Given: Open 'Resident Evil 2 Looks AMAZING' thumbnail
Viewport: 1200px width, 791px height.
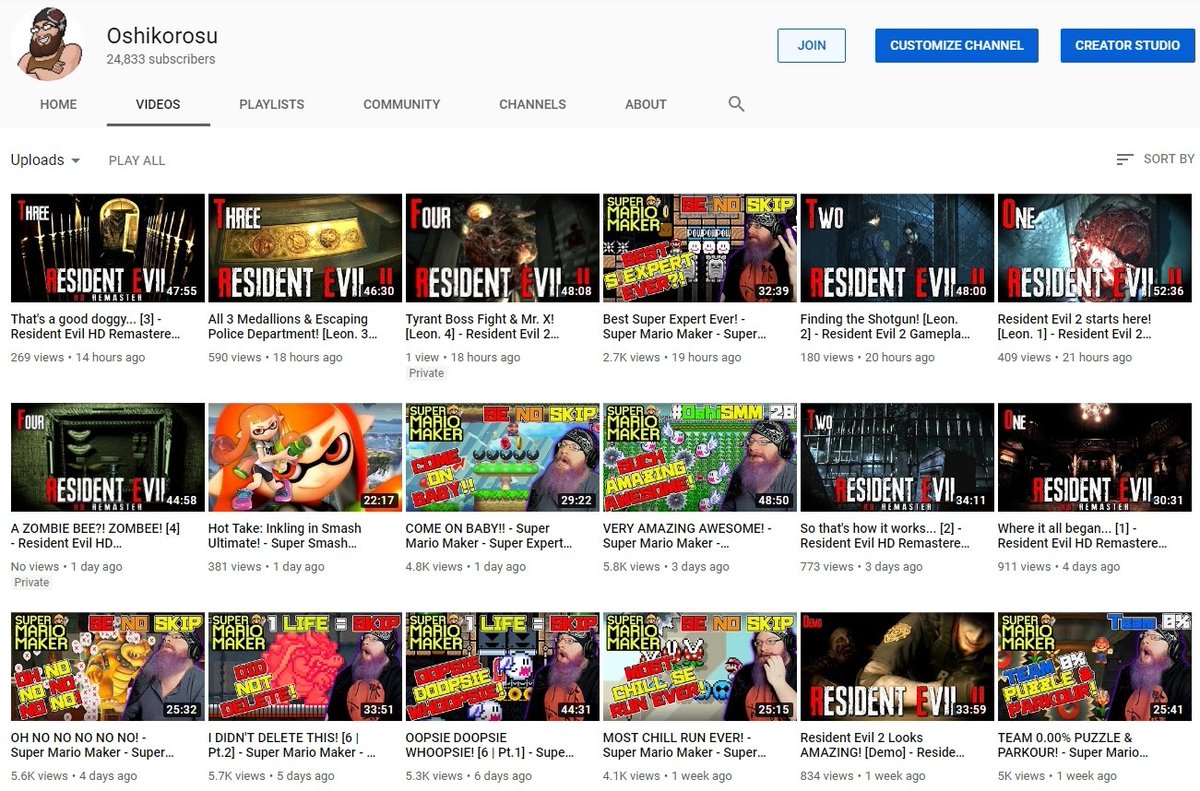Looking at the screenshot, I should click(x=897, y=666).
